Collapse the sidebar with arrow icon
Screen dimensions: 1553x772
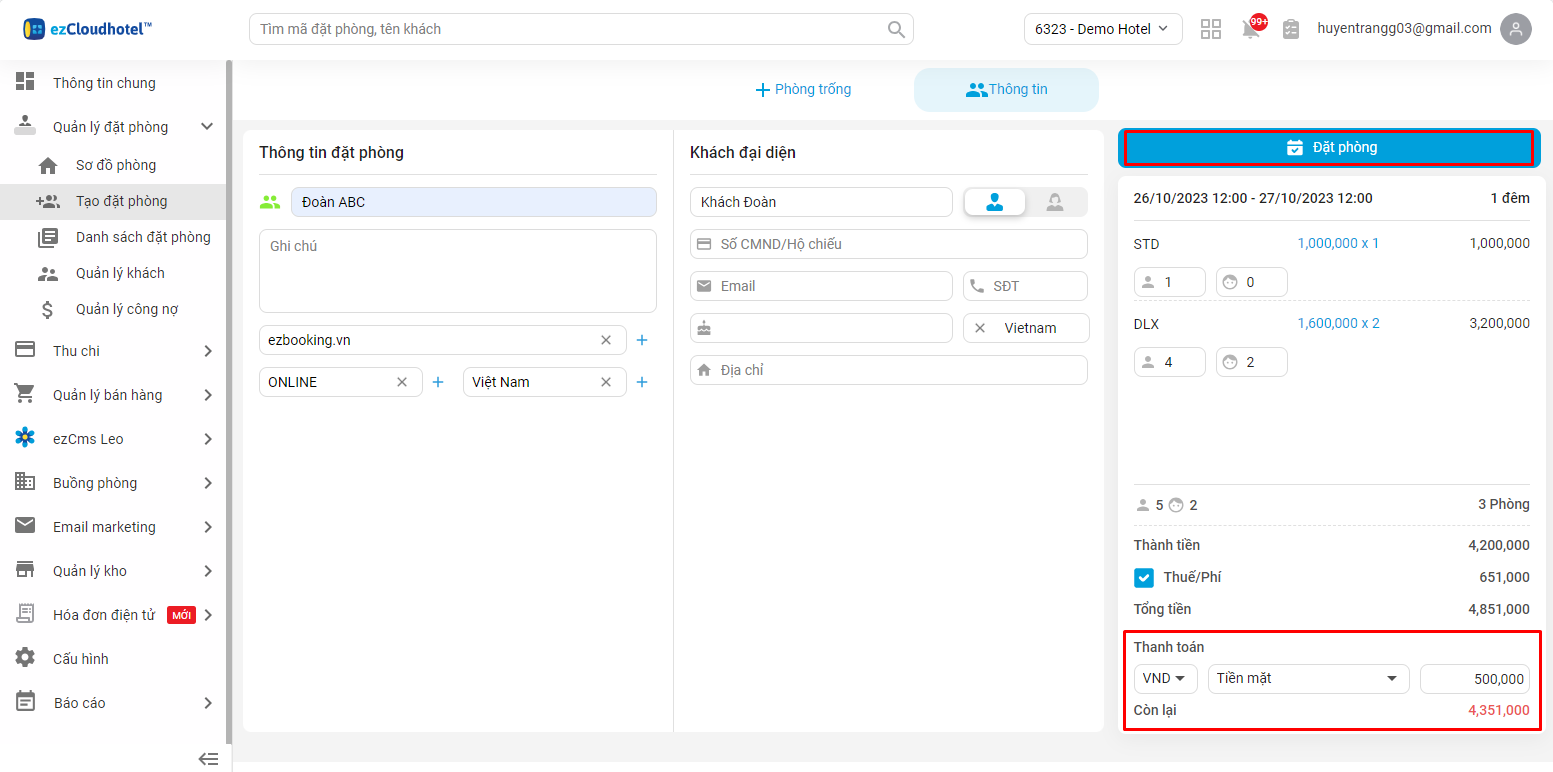coord(208,759)
